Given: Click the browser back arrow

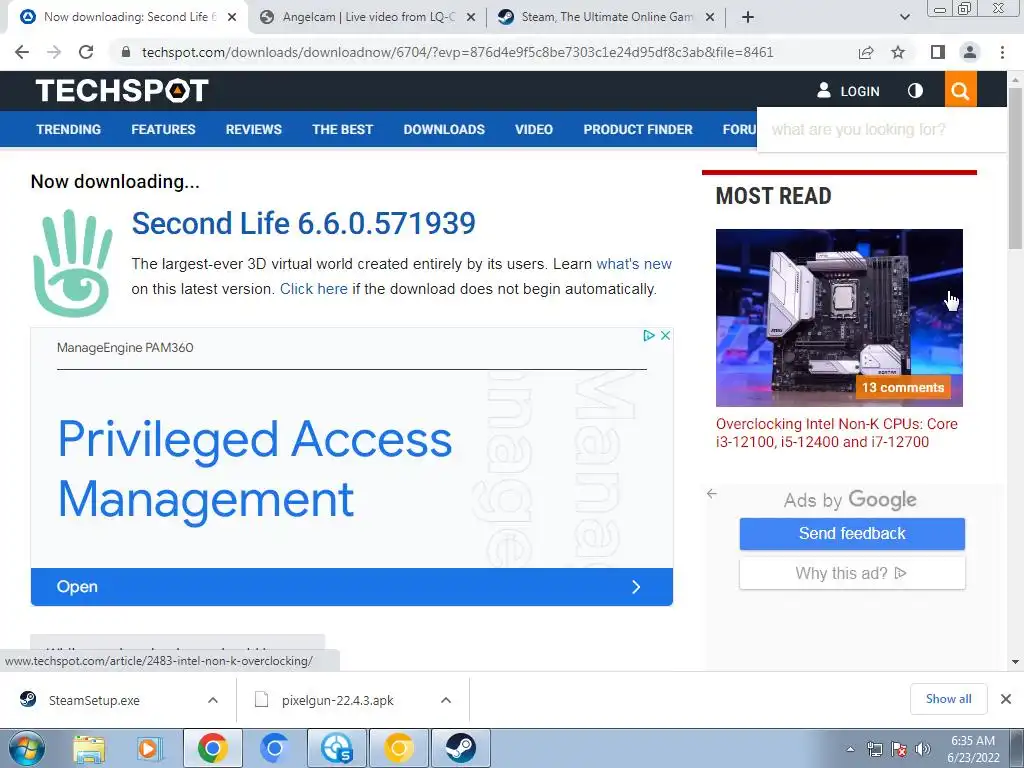Looking at the screenshot, I should [22, 52].
